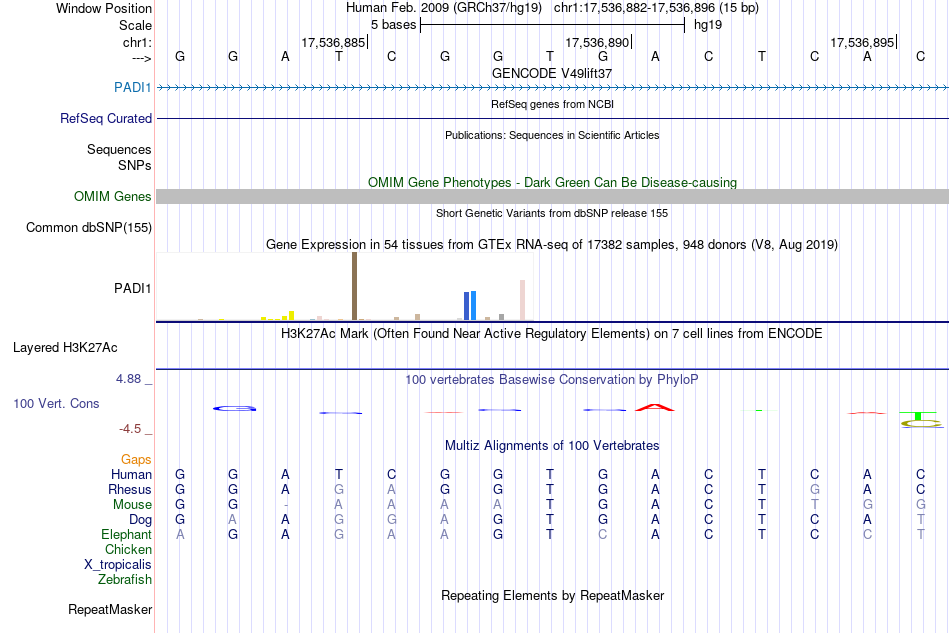Select the Window Position label
This screenshot has height=633, width=950.
tap(104, 8)
